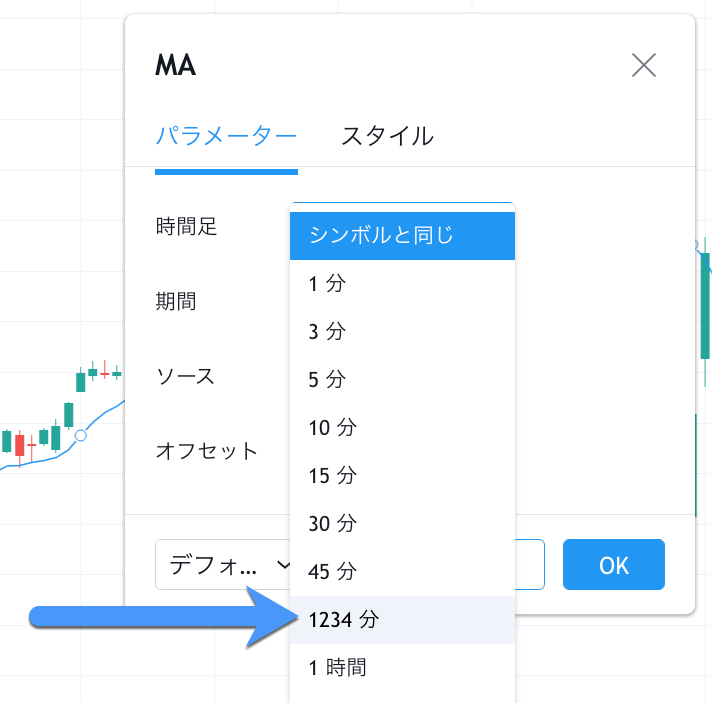
Task: Pick the 5 分 timeframe option
Action: [402, 380]
